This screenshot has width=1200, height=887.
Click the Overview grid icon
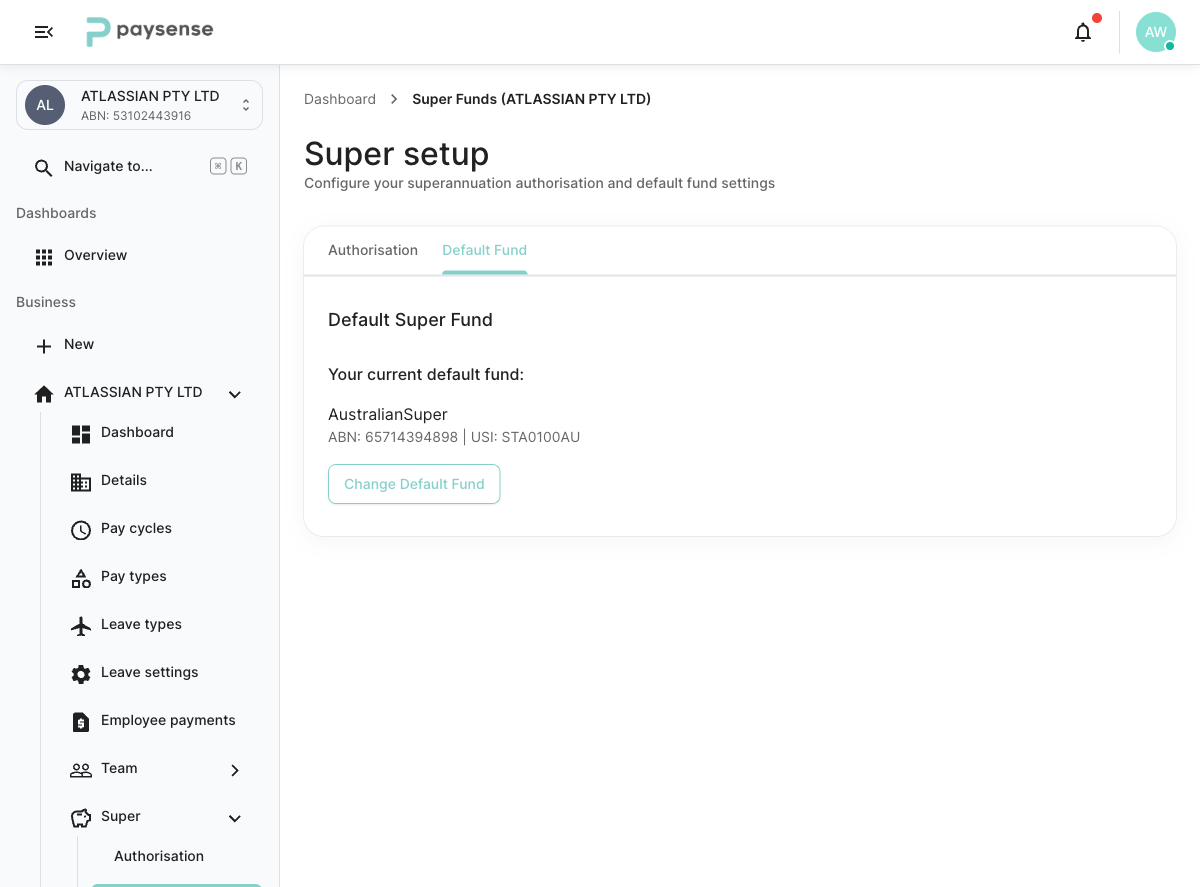point(44,257)
